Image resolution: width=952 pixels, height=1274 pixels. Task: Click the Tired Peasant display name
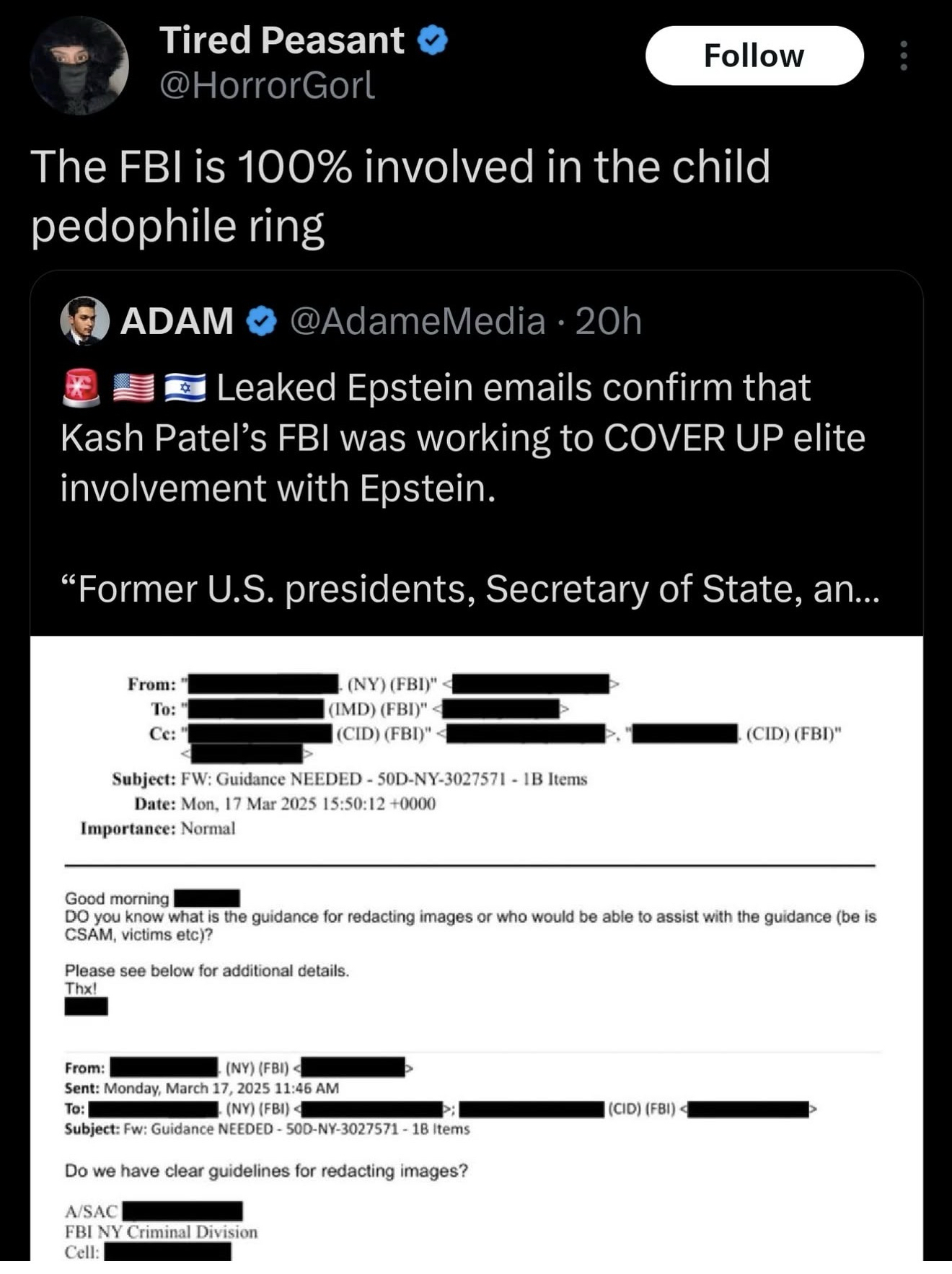point(281,40)
